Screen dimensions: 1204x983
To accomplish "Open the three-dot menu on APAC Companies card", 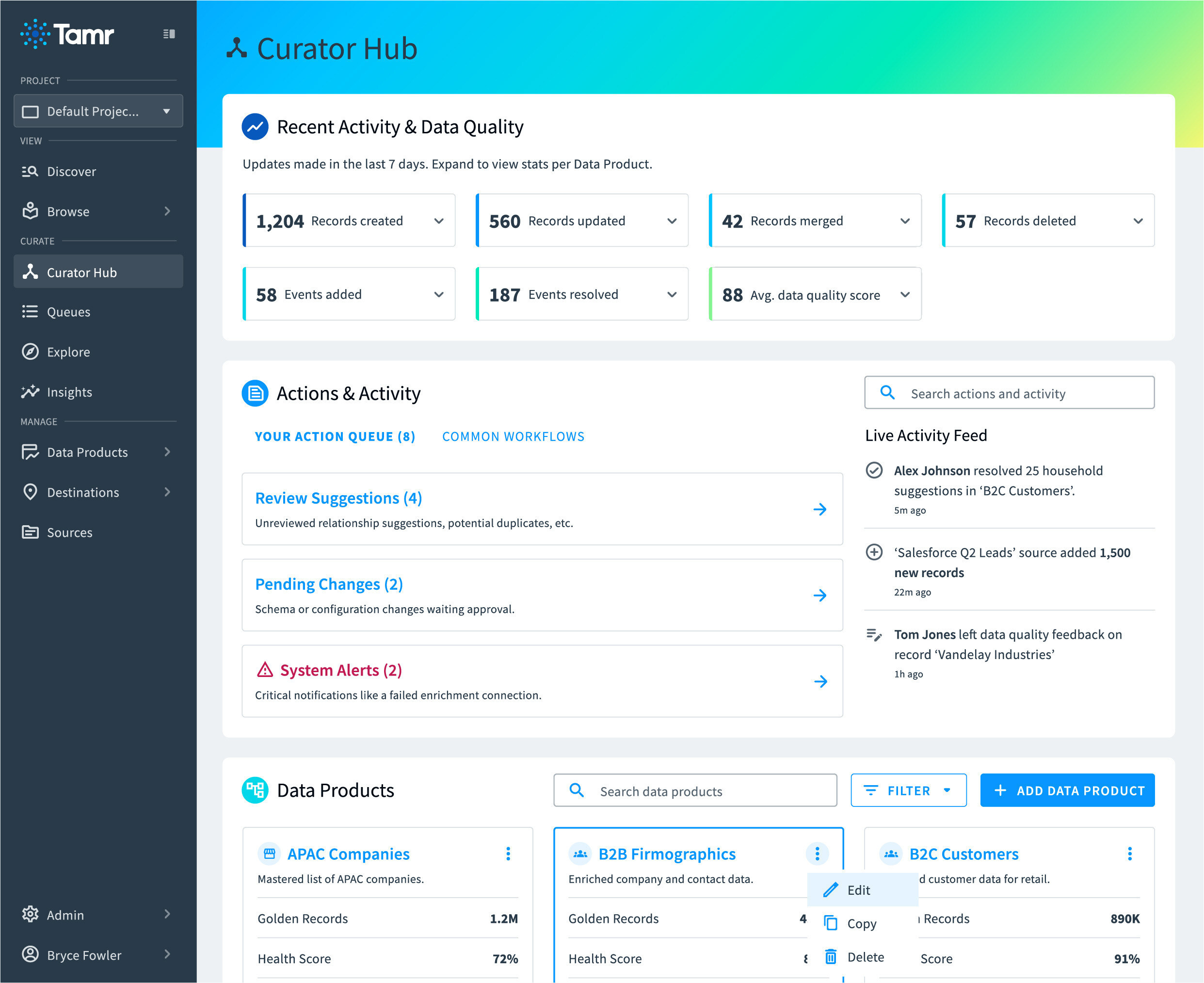I will click(508, 854).
